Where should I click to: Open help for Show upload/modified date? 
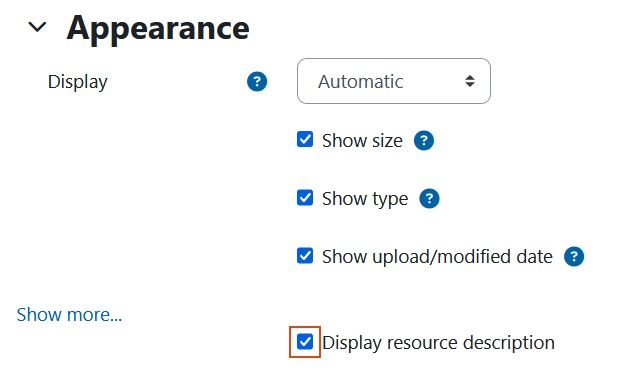[574, 257]
